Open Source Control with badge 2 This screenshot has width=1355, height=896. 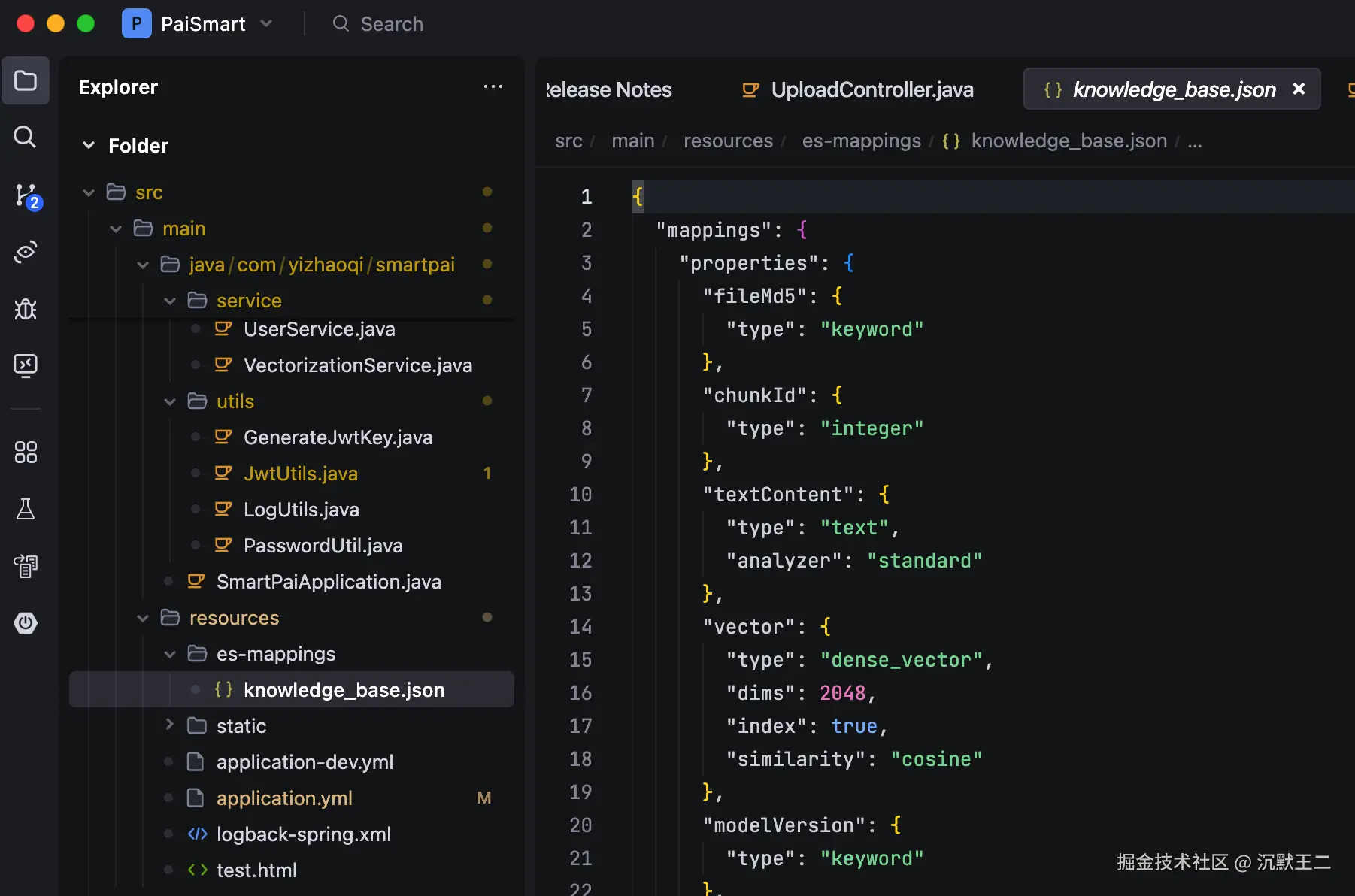[x=27, y=195]
